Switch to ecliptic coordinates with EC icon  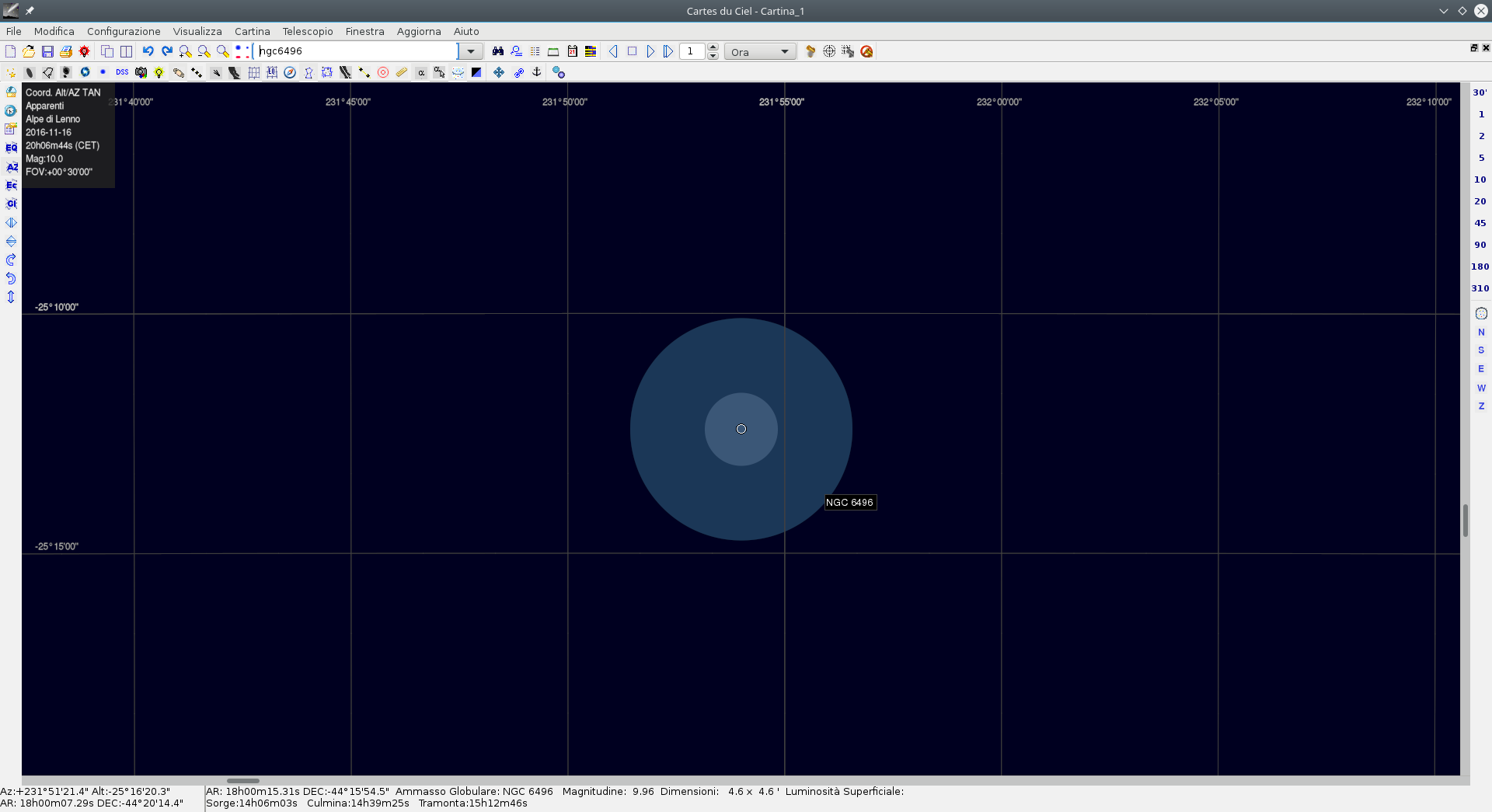pyautogui.click(x=11, y=185)
